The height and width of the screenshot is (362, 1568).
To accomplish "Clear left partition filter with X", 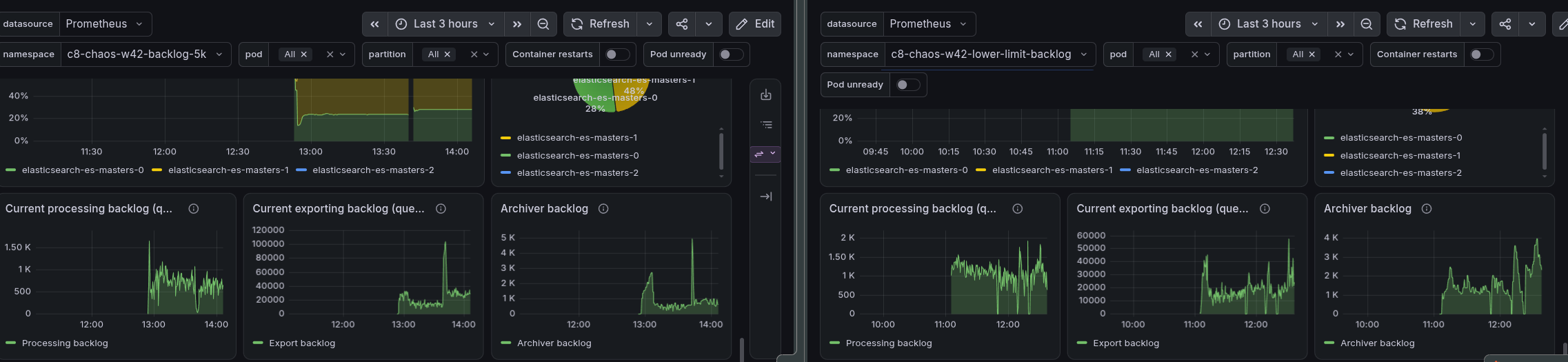I will coord(474,54).
